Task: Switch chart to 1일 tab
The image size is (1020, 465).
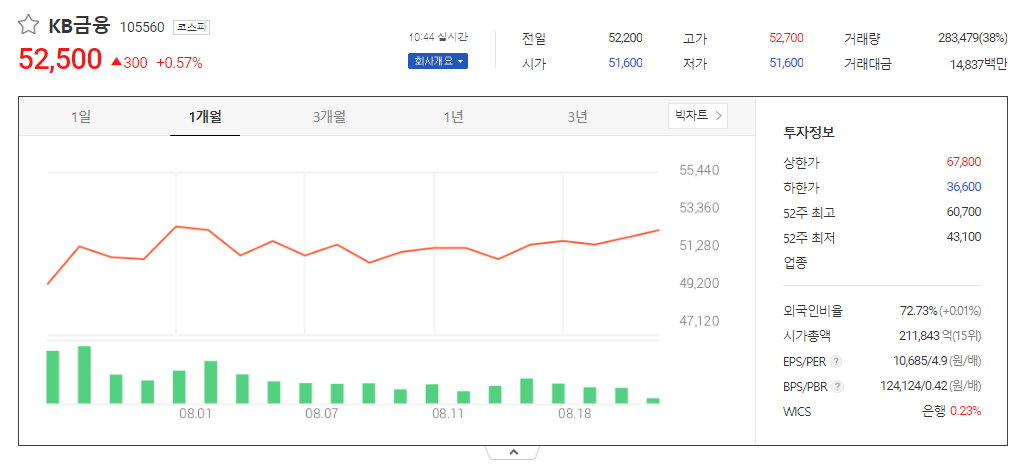Action: click(81, 117)
